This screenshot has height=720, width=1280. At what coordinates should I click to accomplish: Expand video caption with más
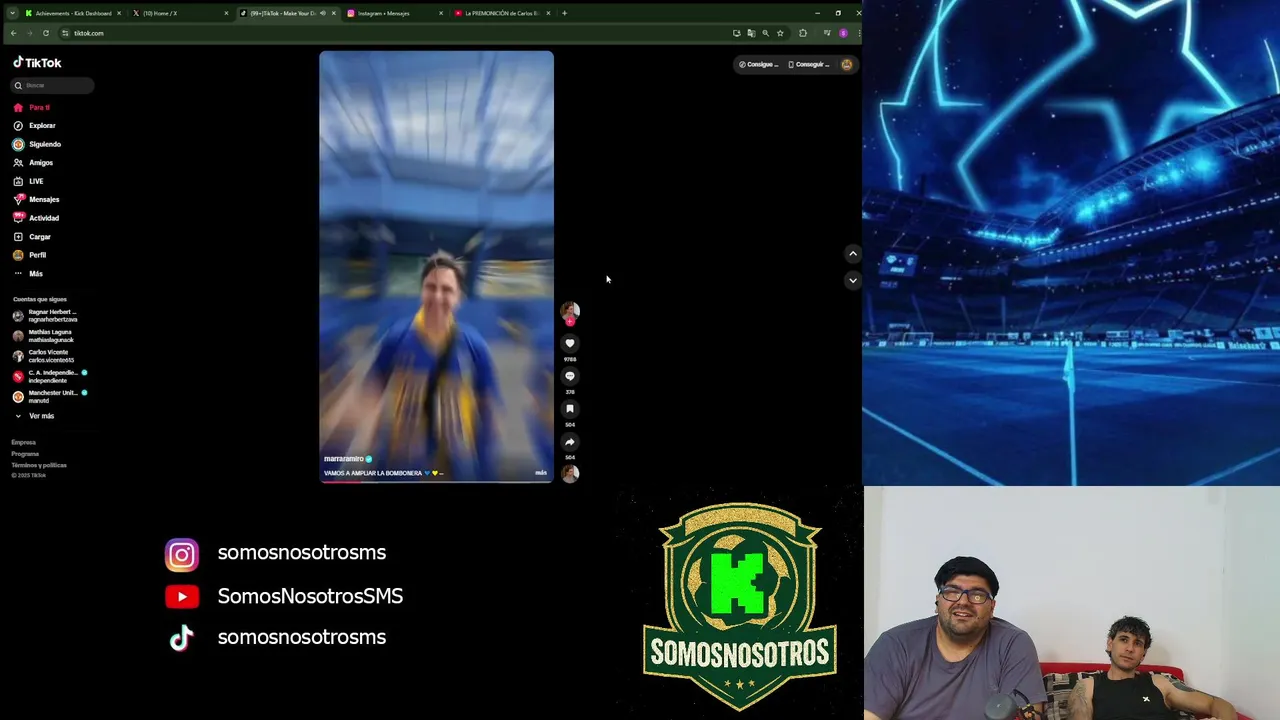coord(541,473)
